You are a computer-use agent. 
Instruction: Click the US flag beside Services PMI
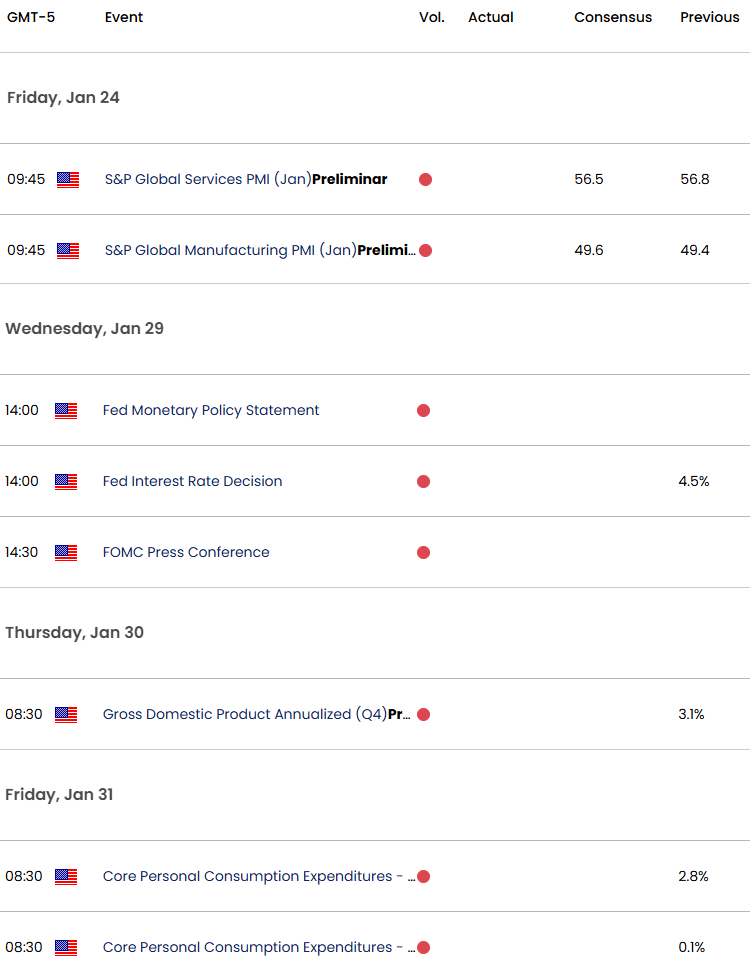pos(68,179)
